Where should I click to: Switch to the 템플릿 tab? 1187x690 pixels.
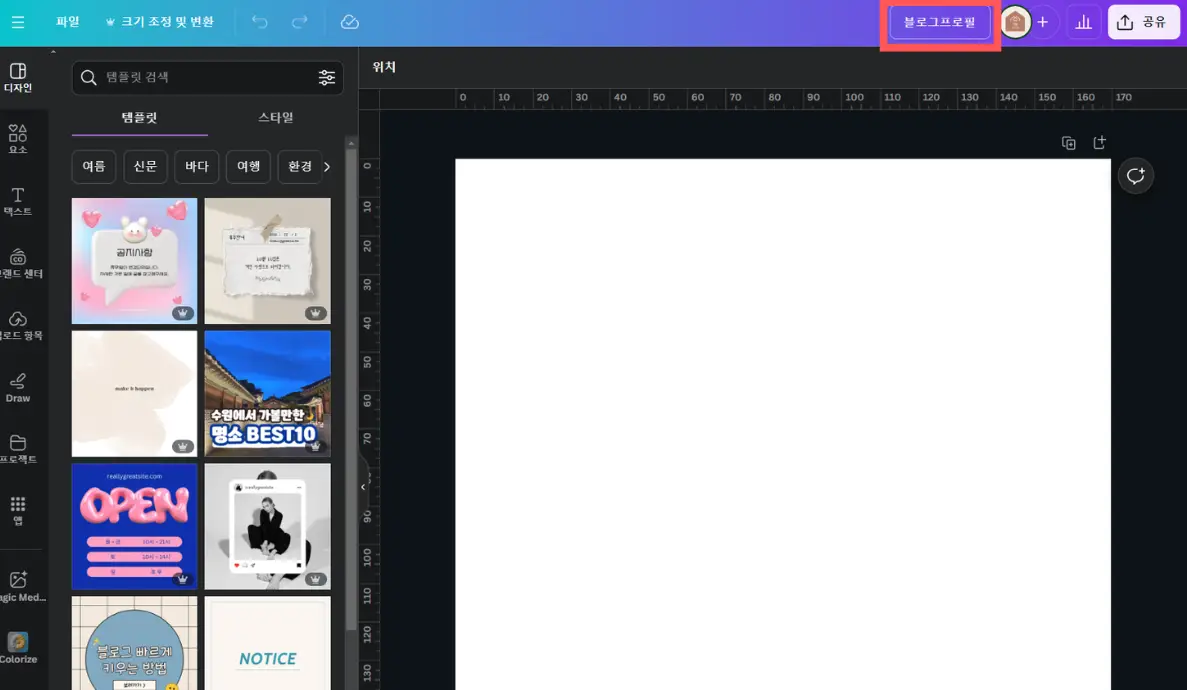click(139, 117)
